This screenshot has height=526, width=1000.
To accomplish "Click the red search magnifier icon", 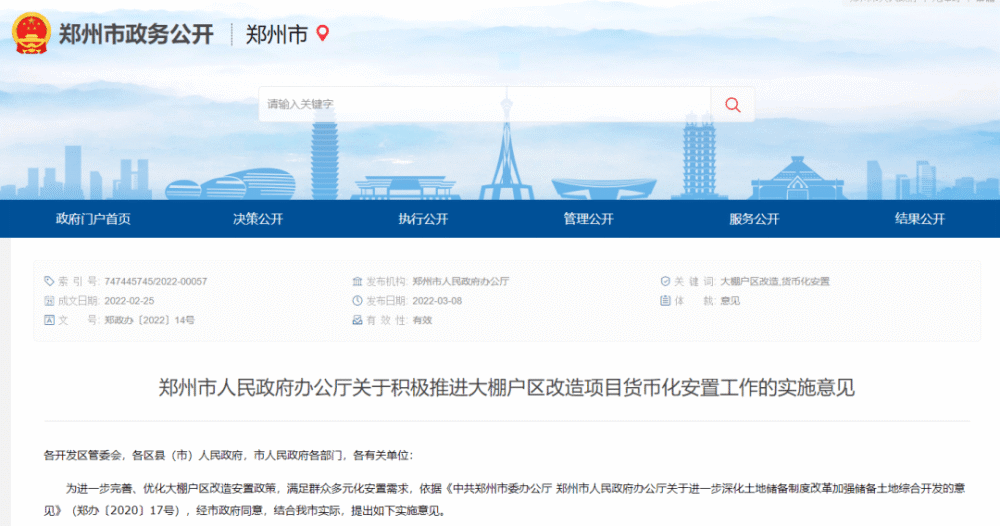I will [733, 105].
